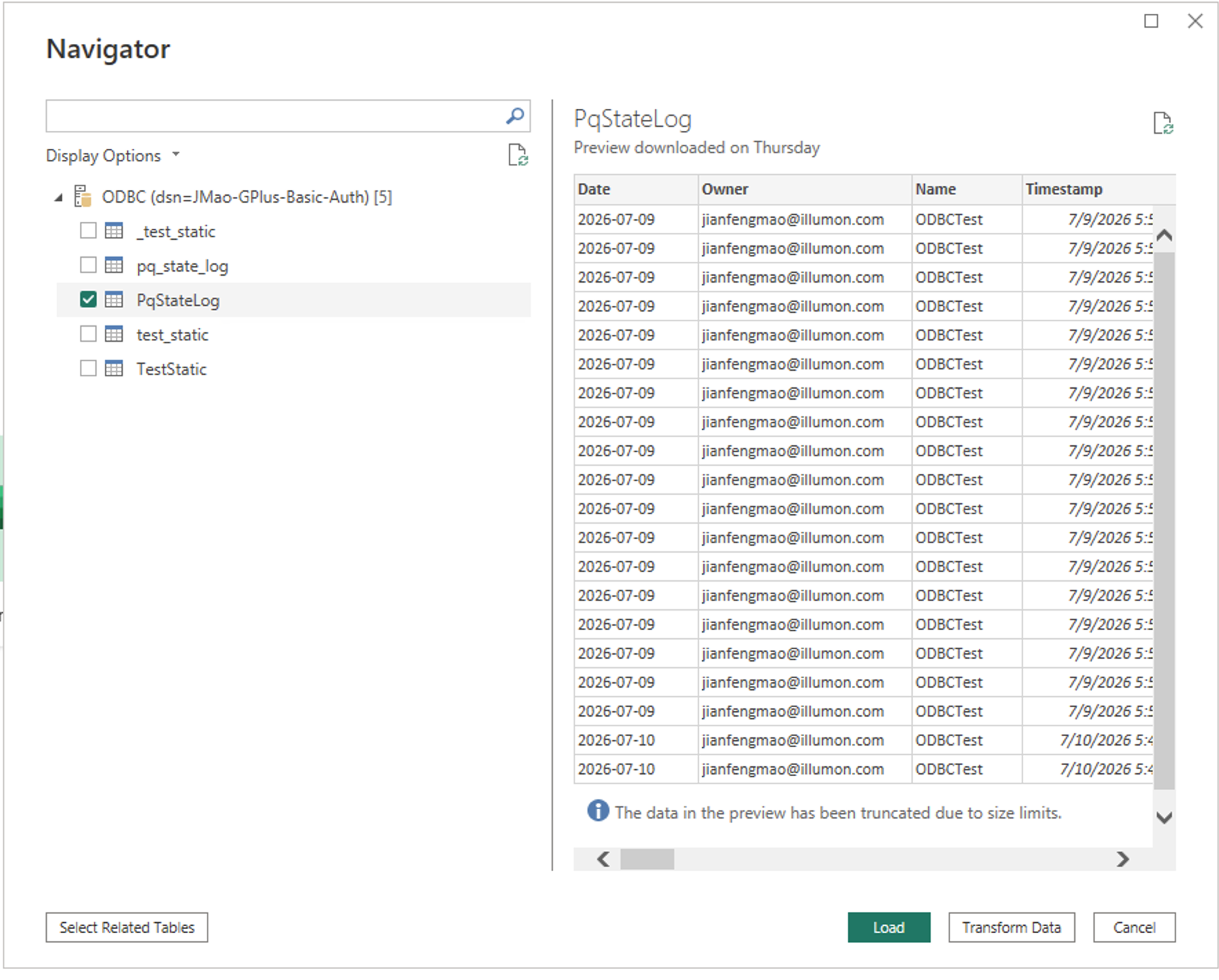
Task: Click the Transform Data button
Action: pyautogui.click(x=1011, y=928)
